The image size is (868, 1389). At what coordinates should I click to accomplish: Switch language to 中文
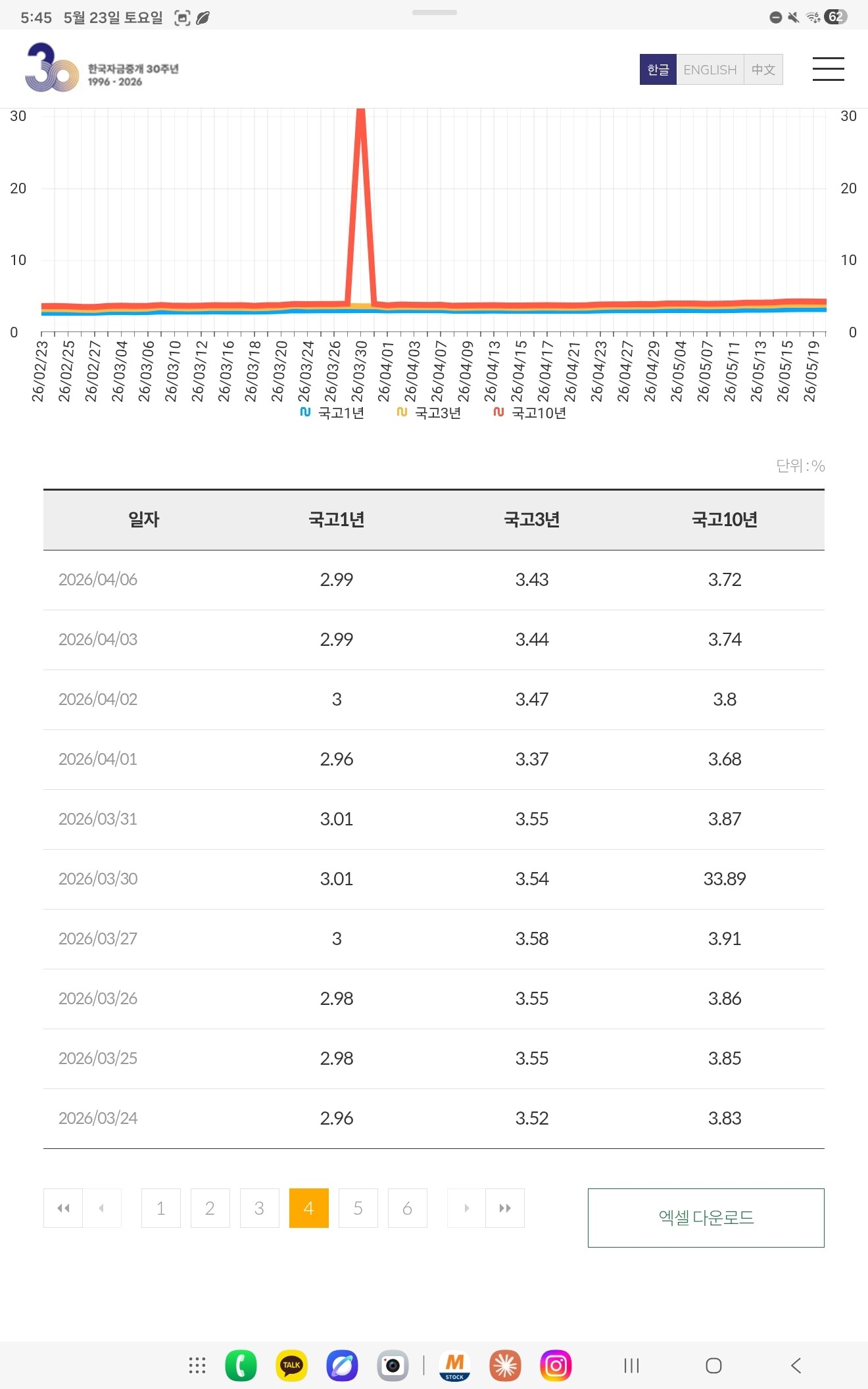763,70
